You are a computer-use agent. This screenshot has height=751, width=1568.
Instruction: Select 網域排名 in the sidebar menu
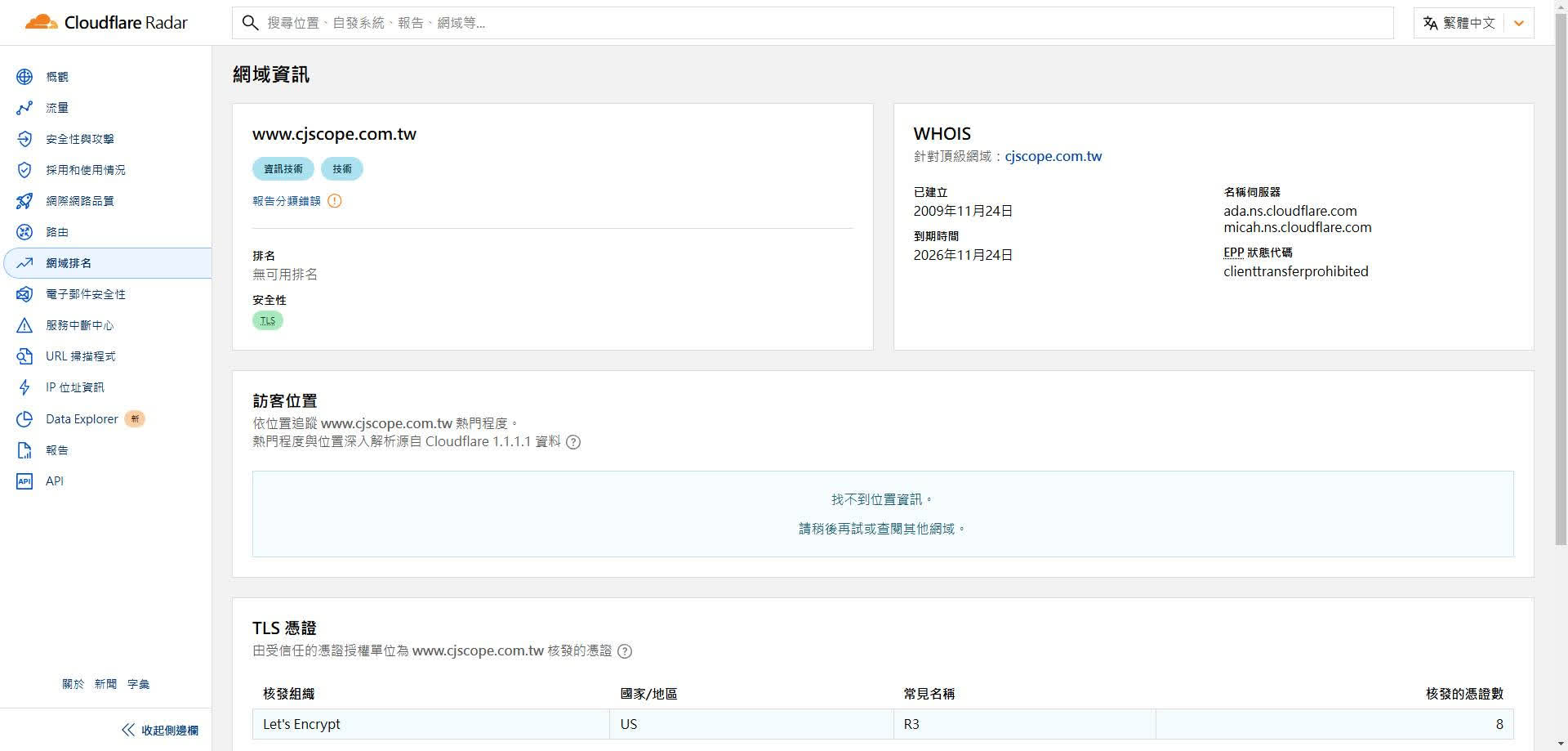tap(69, 263)
